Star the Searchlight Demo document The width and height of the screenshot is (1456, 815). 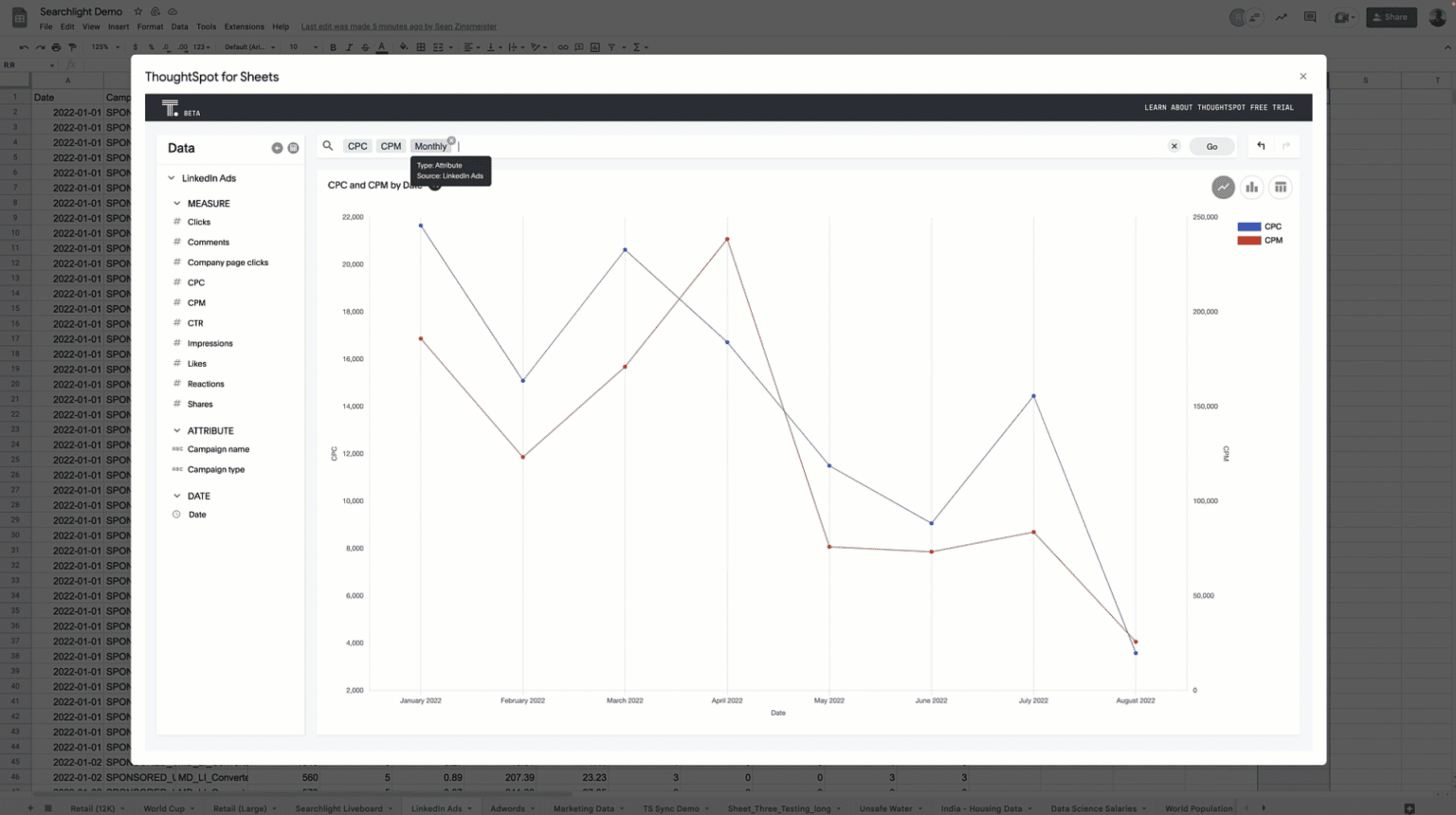point(138,11)
